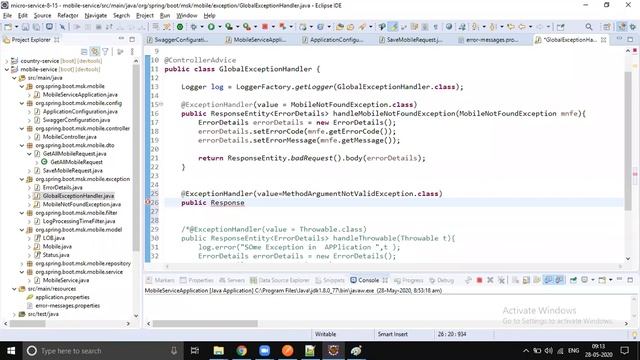Open the Data Source Explorer view tab
Viewport: 640px width, 360px height.
(280, 280)
